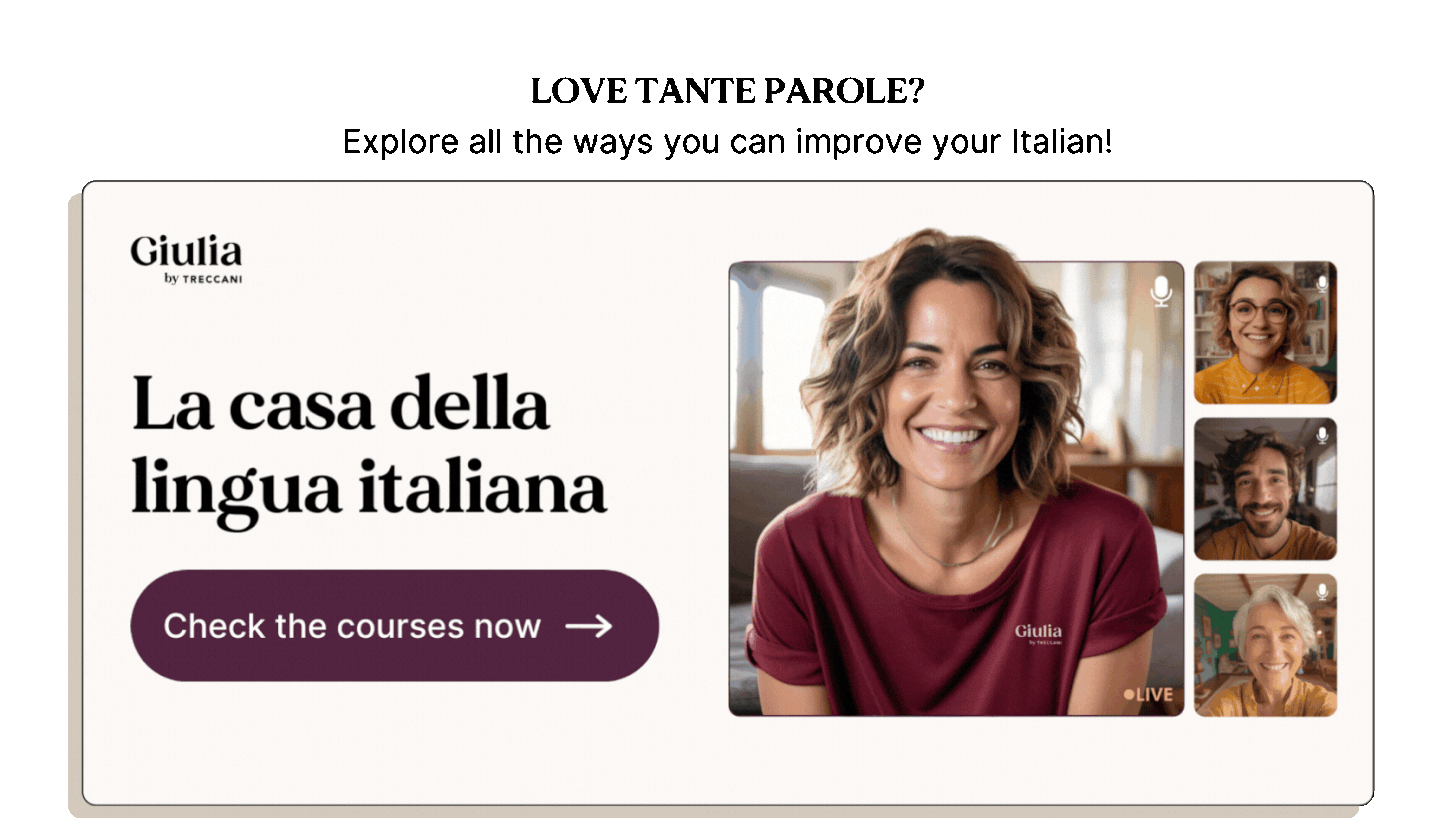Image resolution: width=1456 pixels, height=819 pixels.
Task: Click Explore all the ways subtitle text
Action: click(x=727, y=142)
